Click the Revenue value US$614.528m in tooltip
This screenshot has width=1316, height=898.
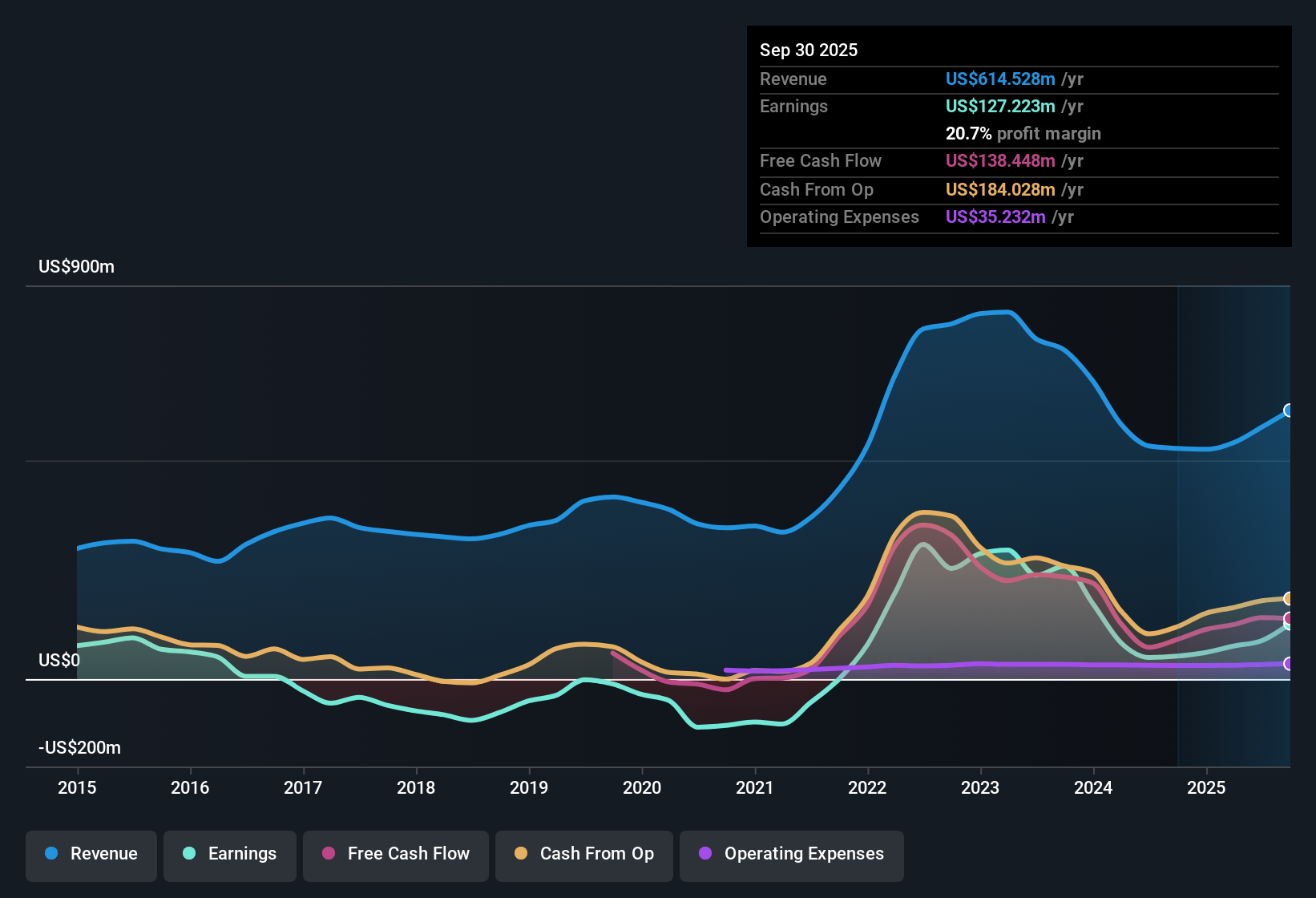coord(1000,79)
